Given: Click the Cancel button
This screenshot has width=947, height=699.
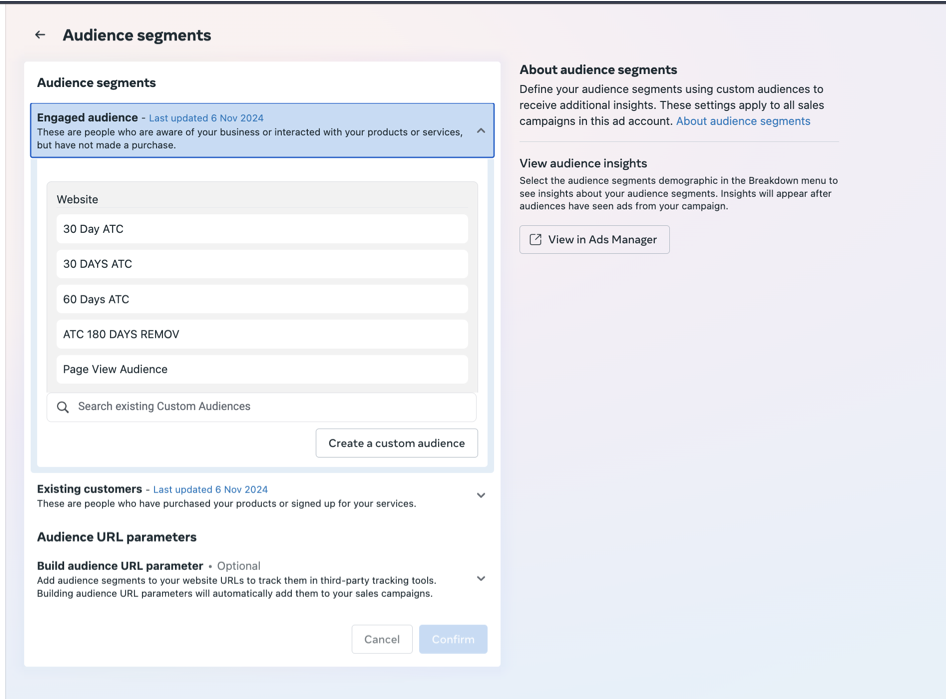Looking at the screenshot, I should [382, 639].
